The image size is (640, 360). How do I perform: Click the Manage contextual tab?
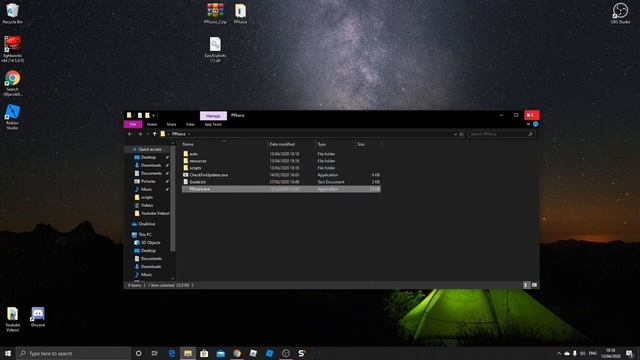(213, 116)
